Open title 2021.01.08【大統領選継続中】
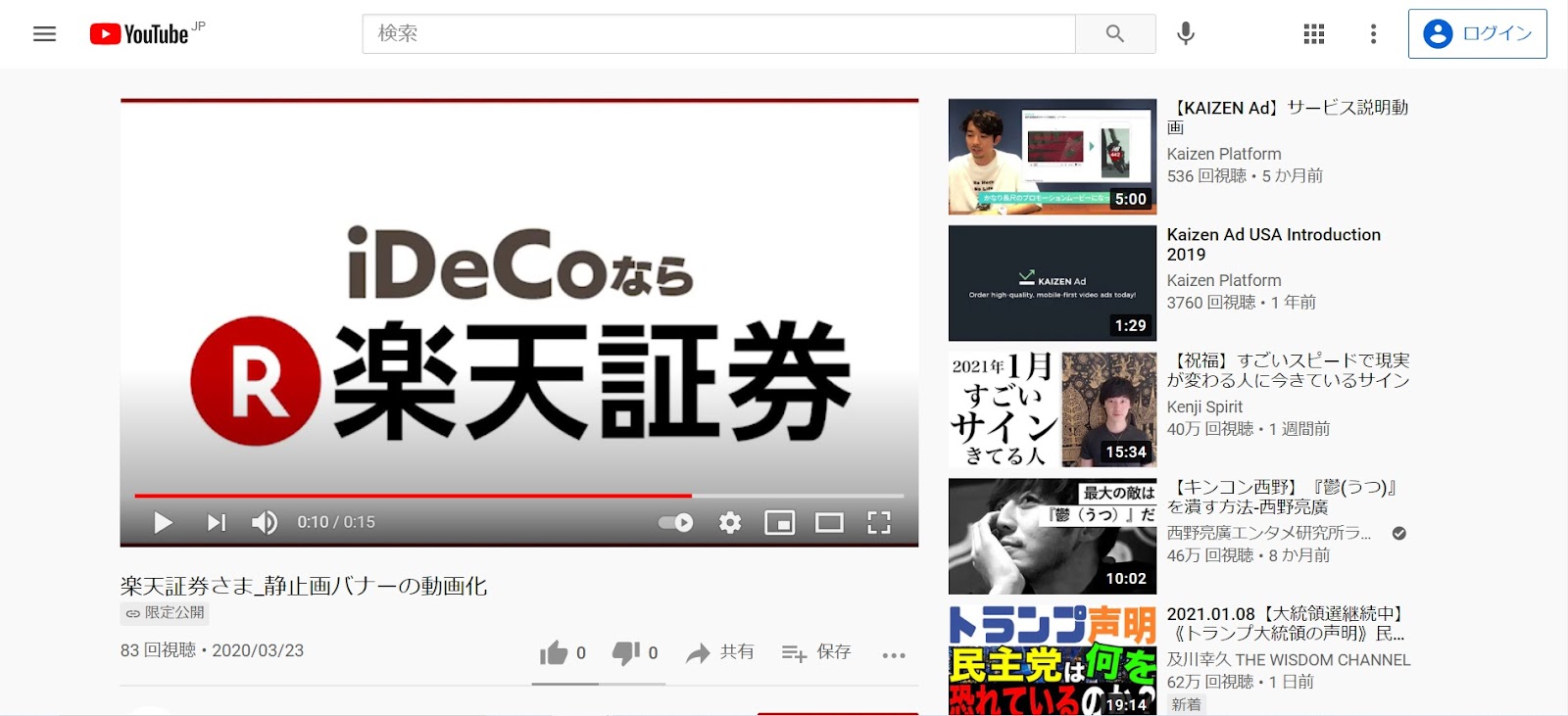Viewport: 1568px width, 716px height. tap(1287, 623)
